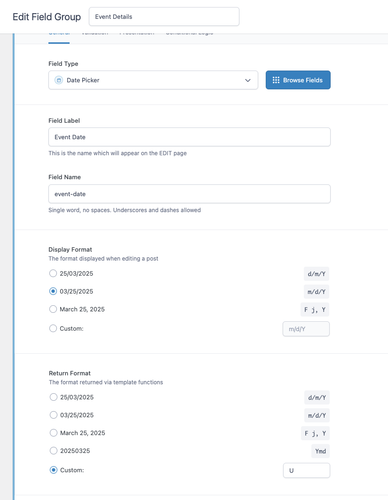
Task: Click the event-date field name input
Action: [x=189, y=194]
